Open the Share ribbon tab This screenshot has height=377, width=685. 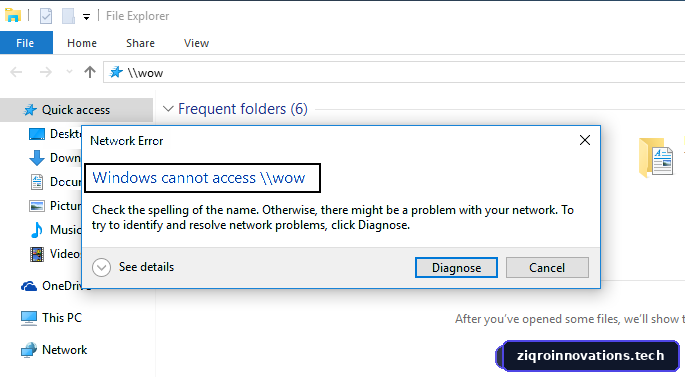pyautogui.click(x=140, y=43)
